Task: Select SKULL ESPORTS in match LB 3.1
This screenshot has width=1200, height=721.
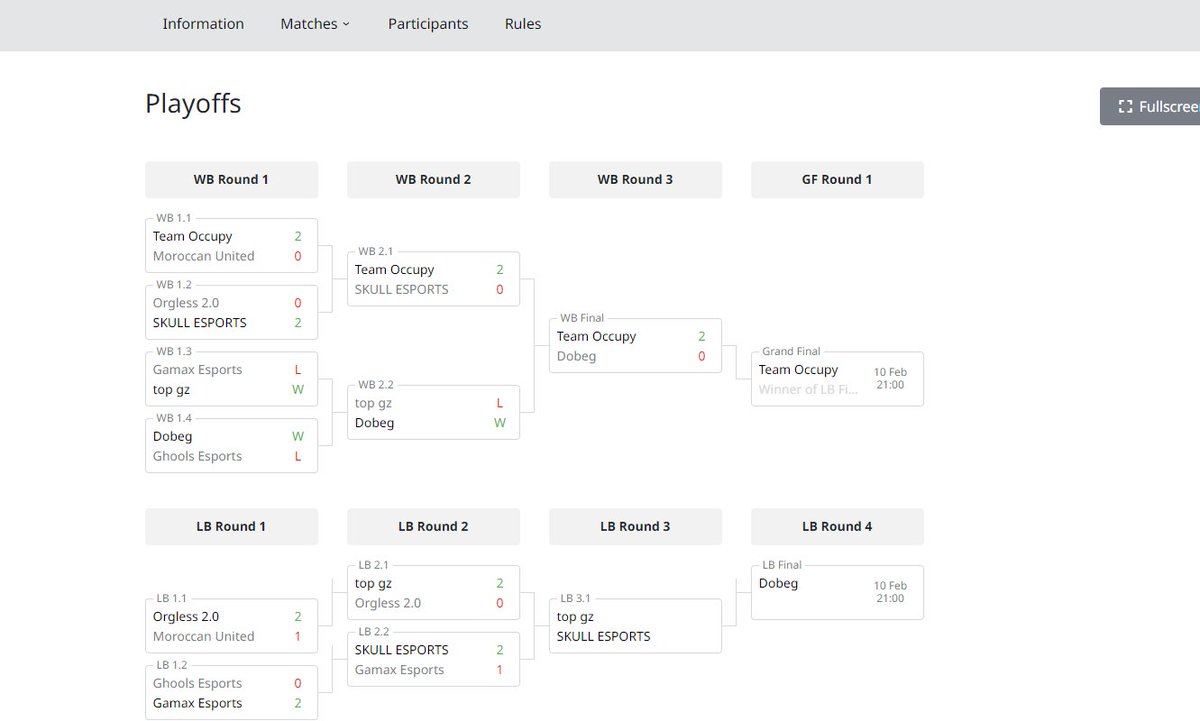Action: click(604, 637)
